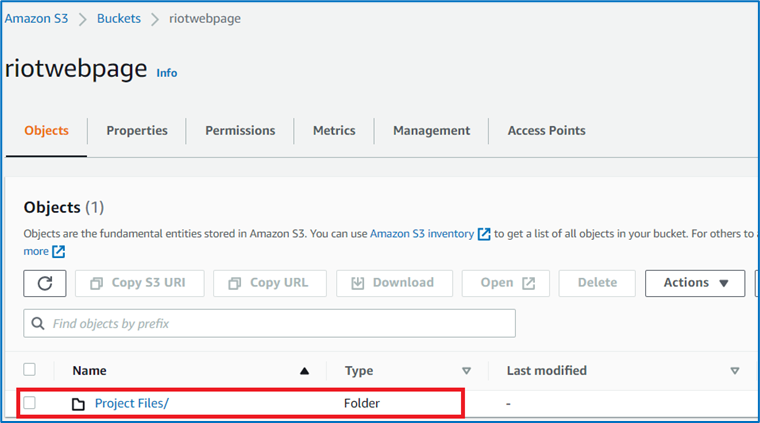Screen dimensions: 760x423
Task: Click the Info link beside riotwebpage
Action: point(167,73)
